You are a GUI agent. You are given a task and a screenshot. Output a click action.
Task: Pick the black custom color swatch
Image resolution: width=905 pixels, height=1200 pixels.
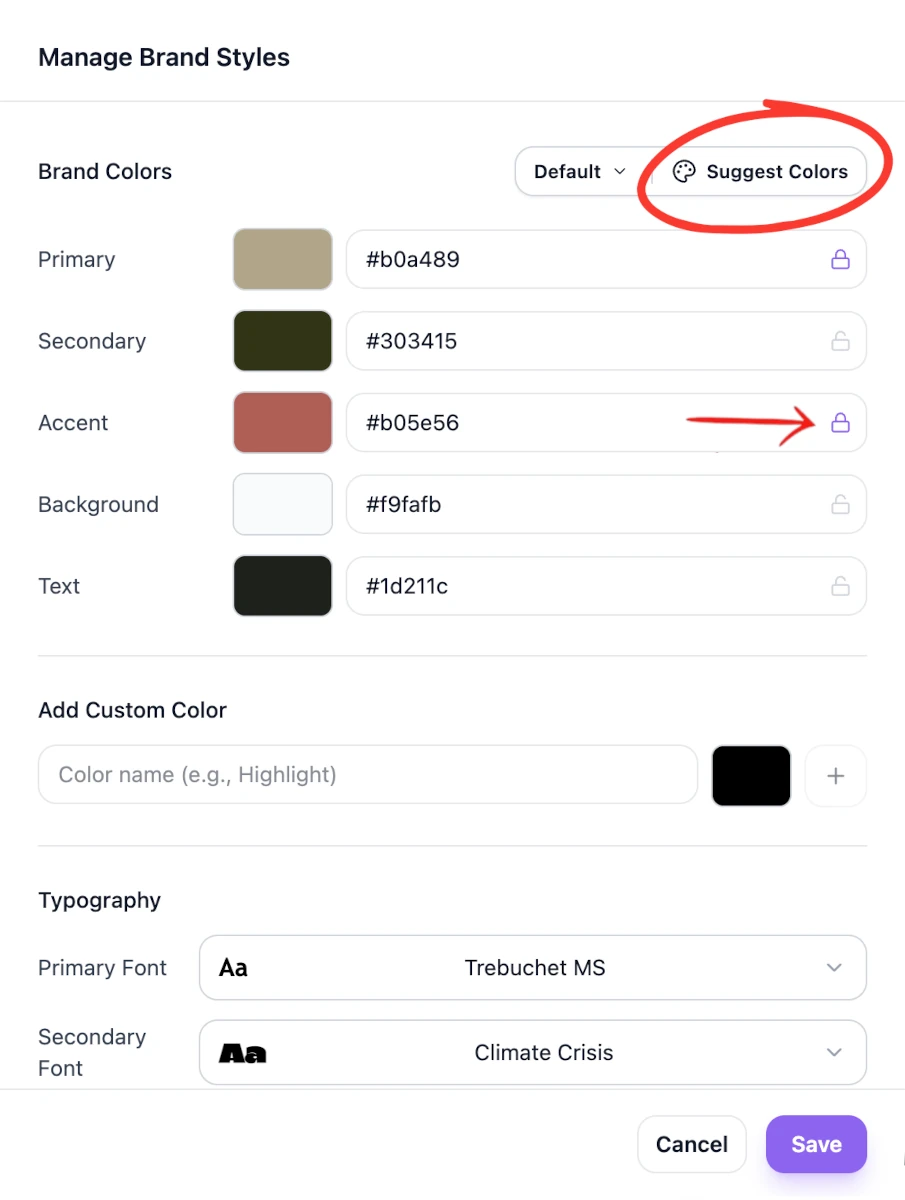pyautogui.click(x=751, y=775)
